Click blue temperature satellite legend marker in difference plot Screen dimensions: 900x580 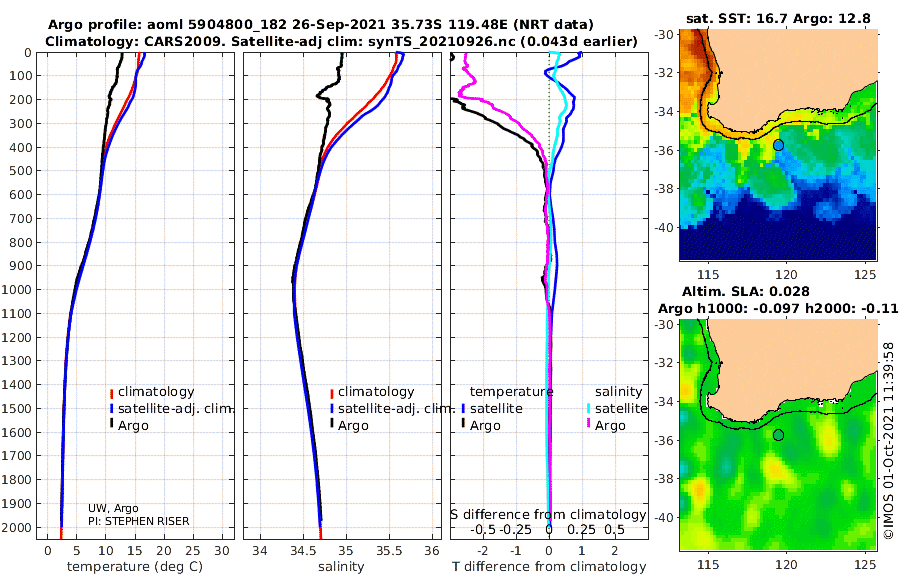click(x=463, y=409)
